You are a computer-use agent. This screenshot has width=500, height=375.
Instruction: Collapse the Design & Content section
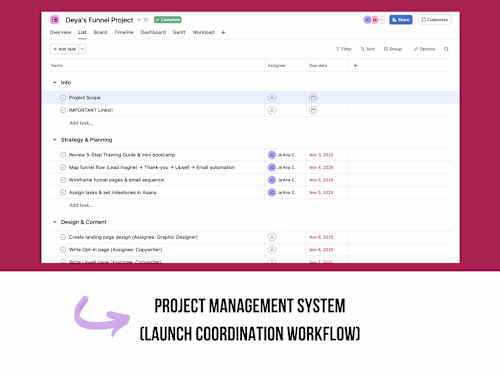55,222
